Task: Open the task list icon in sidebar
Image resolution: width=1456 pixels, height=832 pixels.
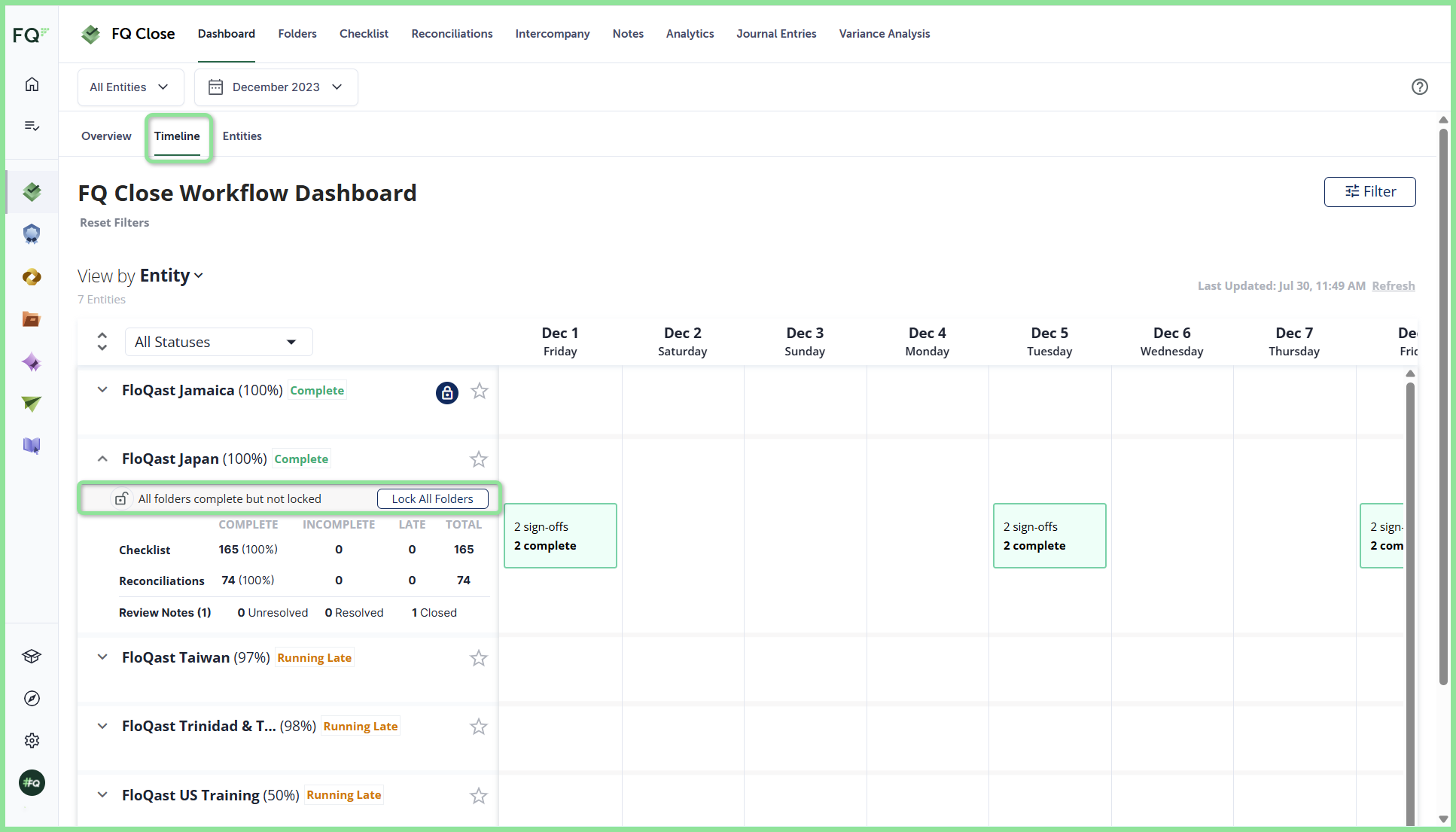Action: click(x=32, y=126)
